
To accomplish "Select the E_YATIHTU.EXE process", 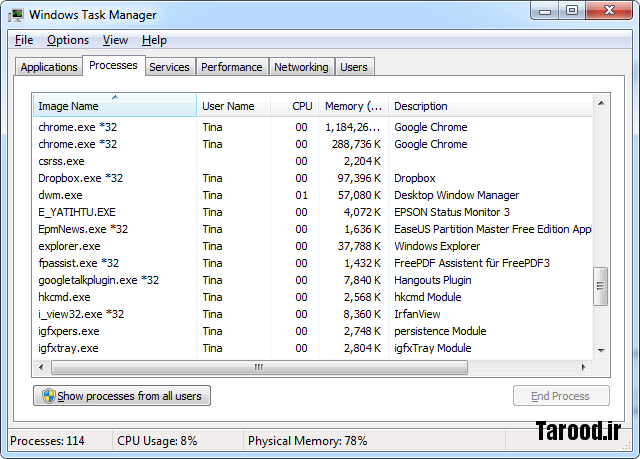I will click(313, 212).
